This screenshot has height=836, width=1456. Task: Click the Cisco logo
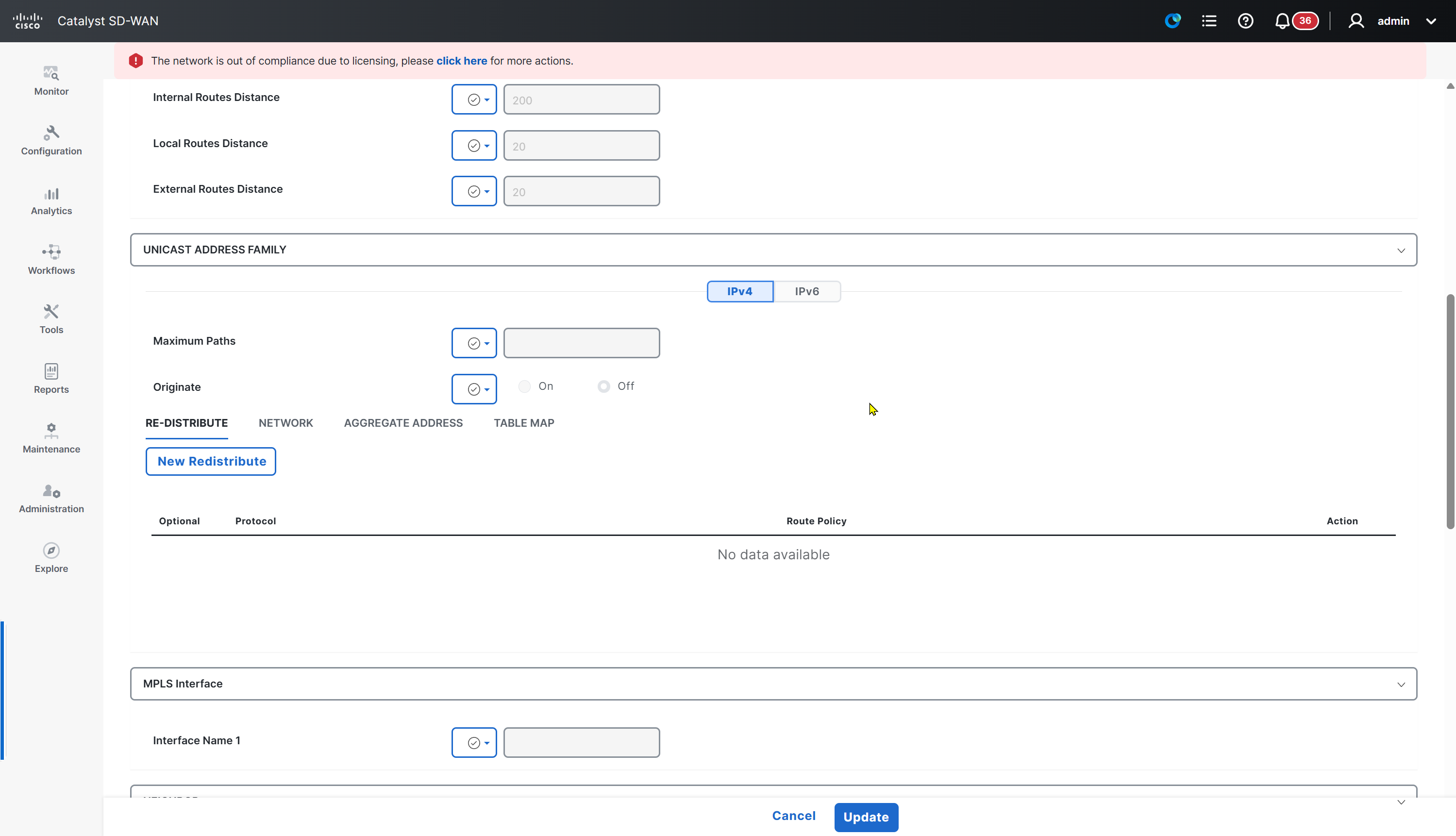click(27, 21)
